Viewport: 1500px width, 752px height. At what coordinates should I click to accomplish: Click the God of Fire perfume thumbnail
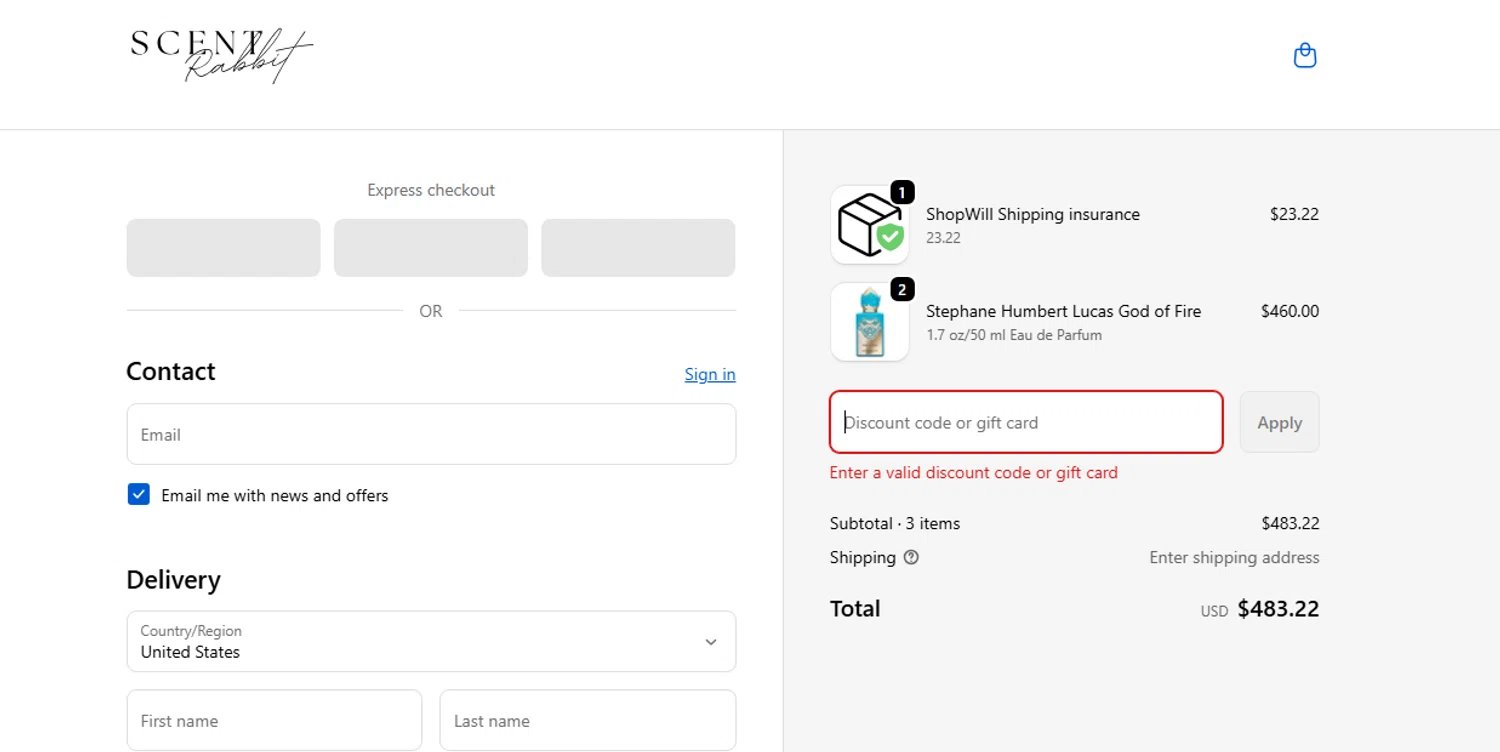[x=870, y=322]
